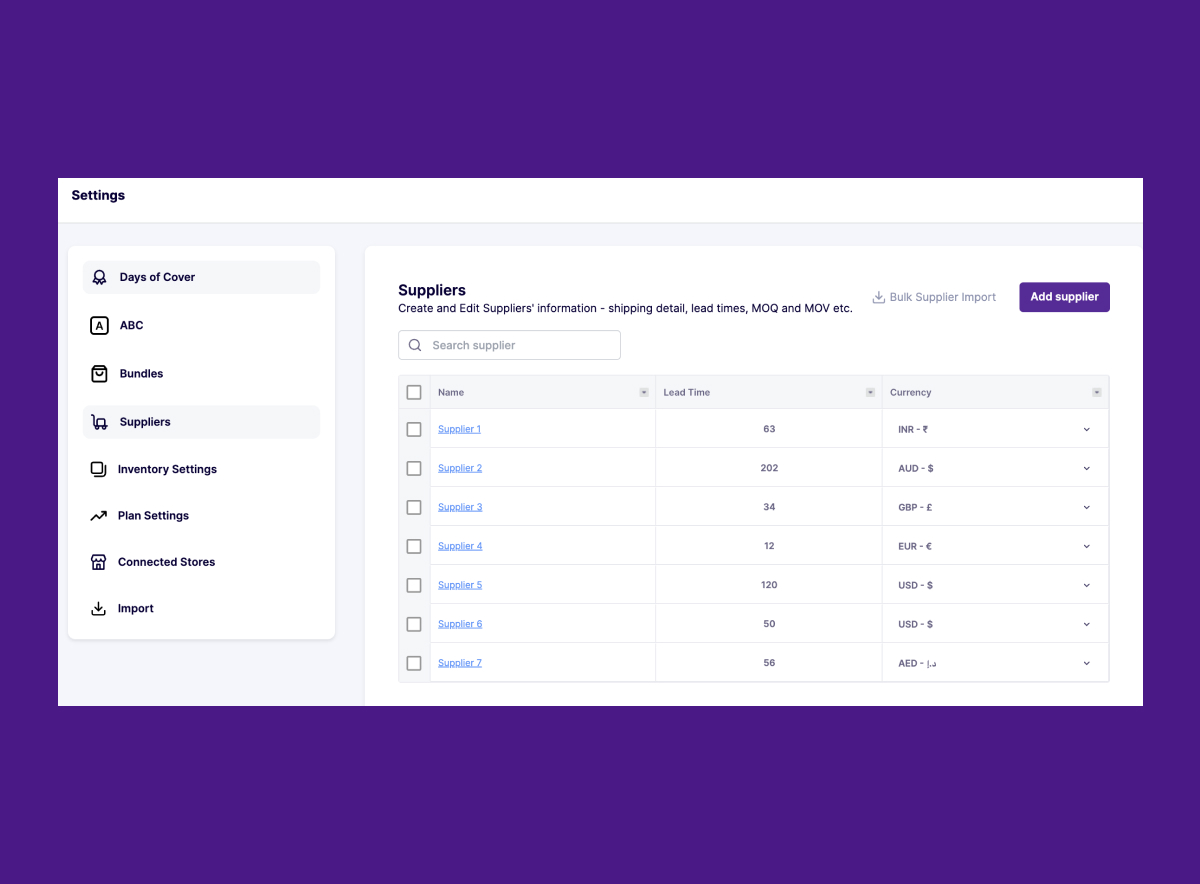Image resolution: width=1200 pixels, height=884 pixels.
Task: Click the Bulk Supplier Import download icon
Action: (x=879, y=297)
